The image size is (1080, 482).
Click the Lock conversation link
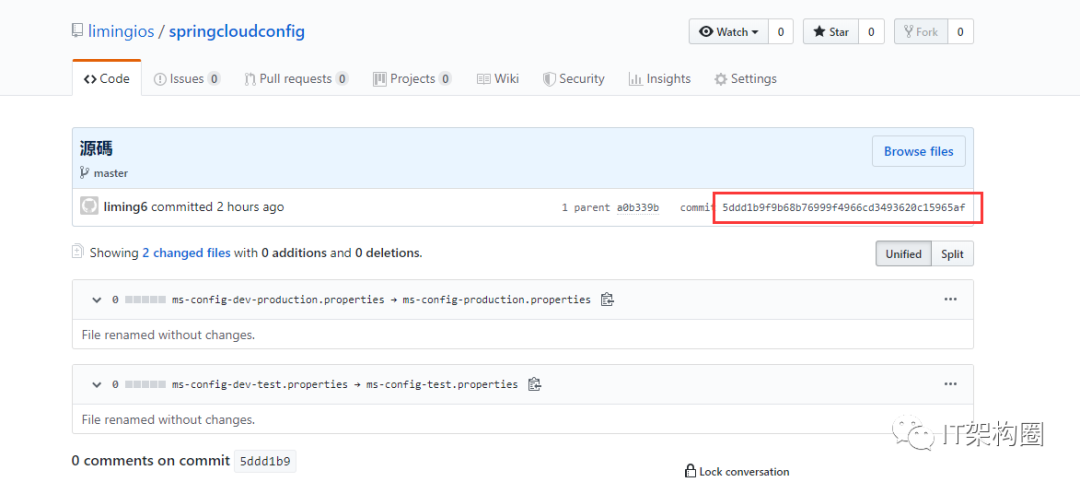[737, 471]
